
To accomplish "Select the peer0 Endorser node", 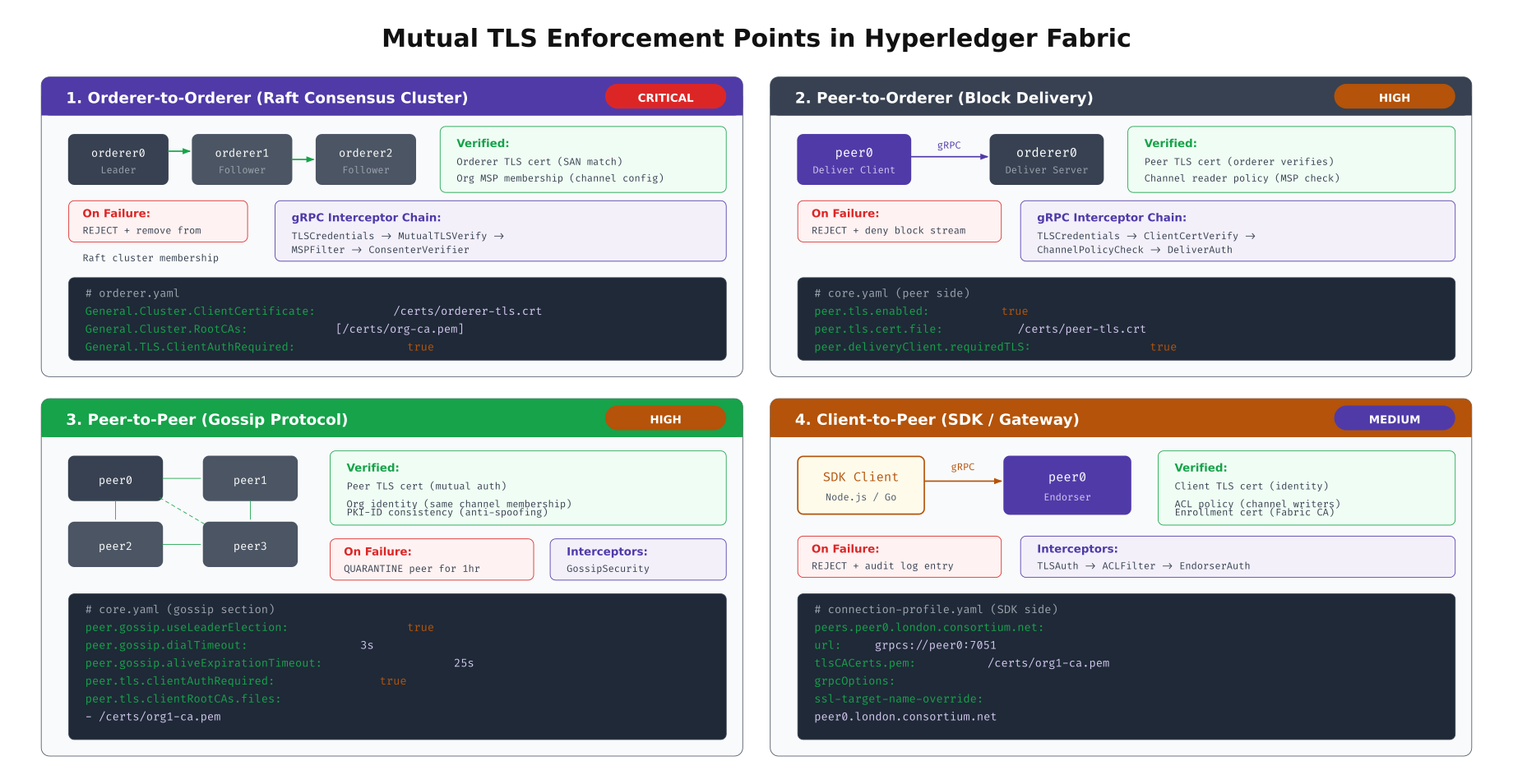I will pos(1067,485).
